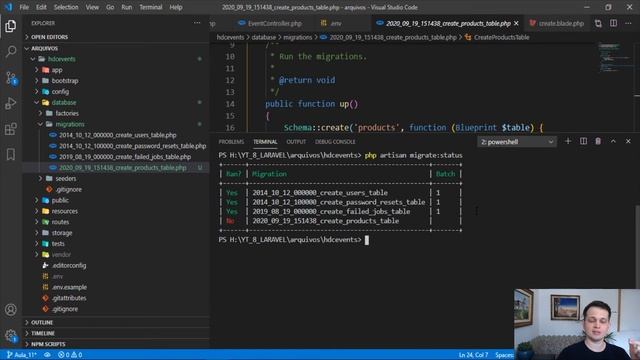Viewport: 640px width, 360px height.
Task: Open the Explorer view in activity bar
Action: [11, 26]
